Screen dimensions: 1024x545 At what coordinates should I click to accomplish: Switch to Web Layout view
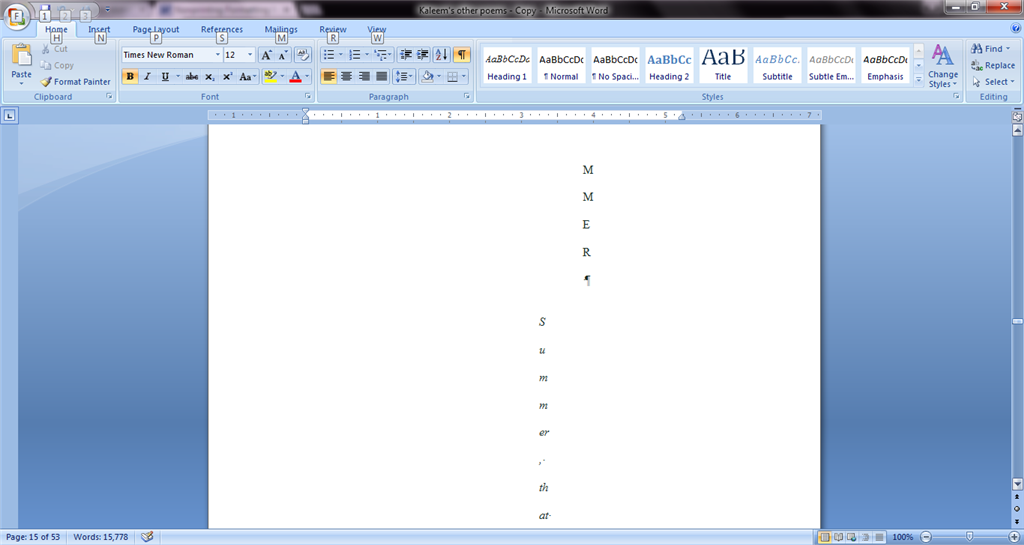[x=852, y=537]
